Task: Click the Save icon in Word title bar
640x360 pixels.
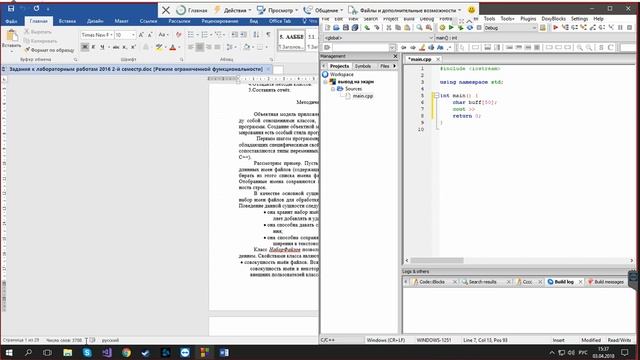Action: coord(11,8)
